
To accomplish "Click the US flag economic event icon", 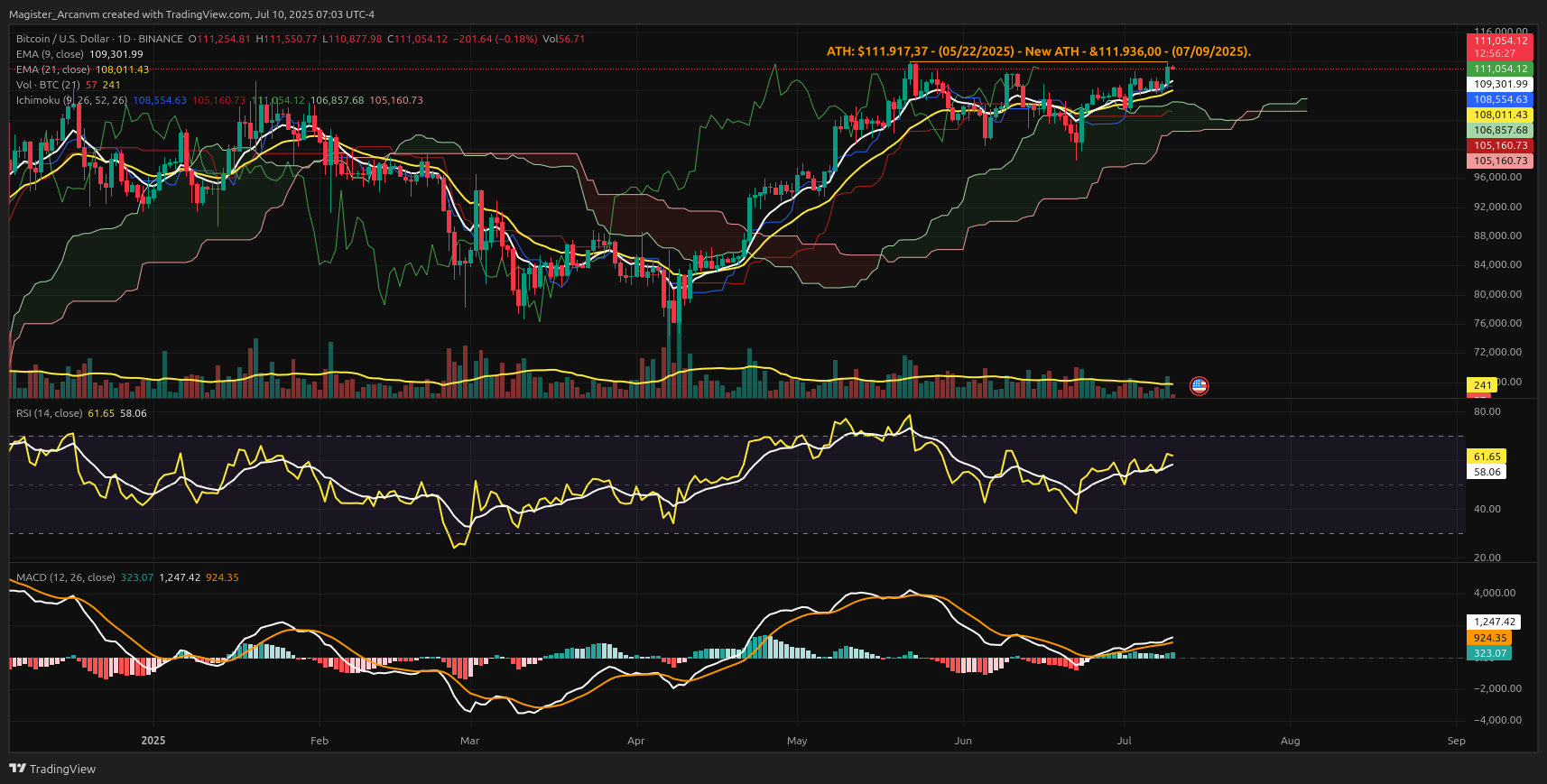I will click(x=1199, y=386).
